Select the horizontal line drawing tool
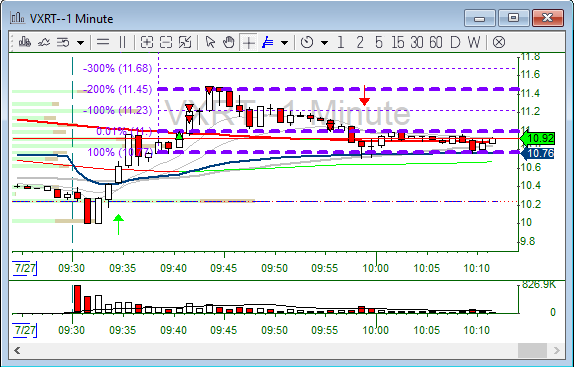The height and width of the screenshot is (367, 574). pyautogui.click(x=103, y=42)
